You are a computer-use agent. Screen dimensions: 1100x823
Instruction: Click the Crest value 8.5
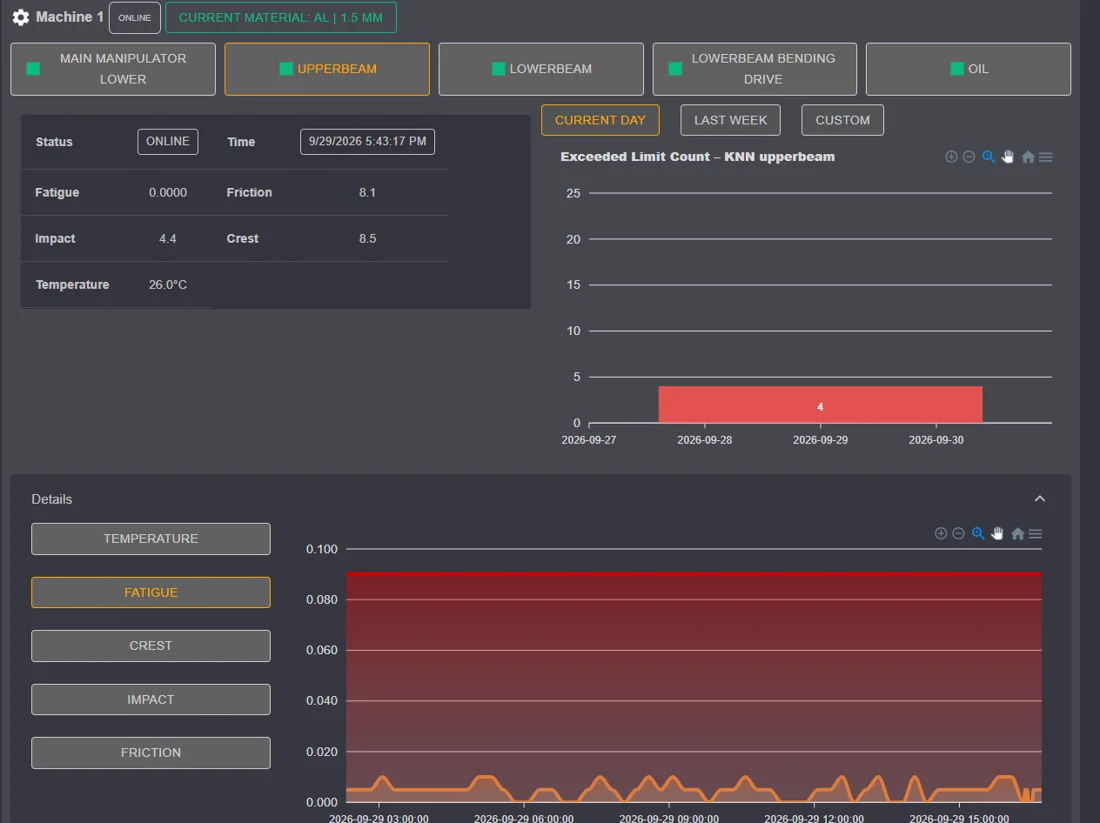(x=368, y=239)
